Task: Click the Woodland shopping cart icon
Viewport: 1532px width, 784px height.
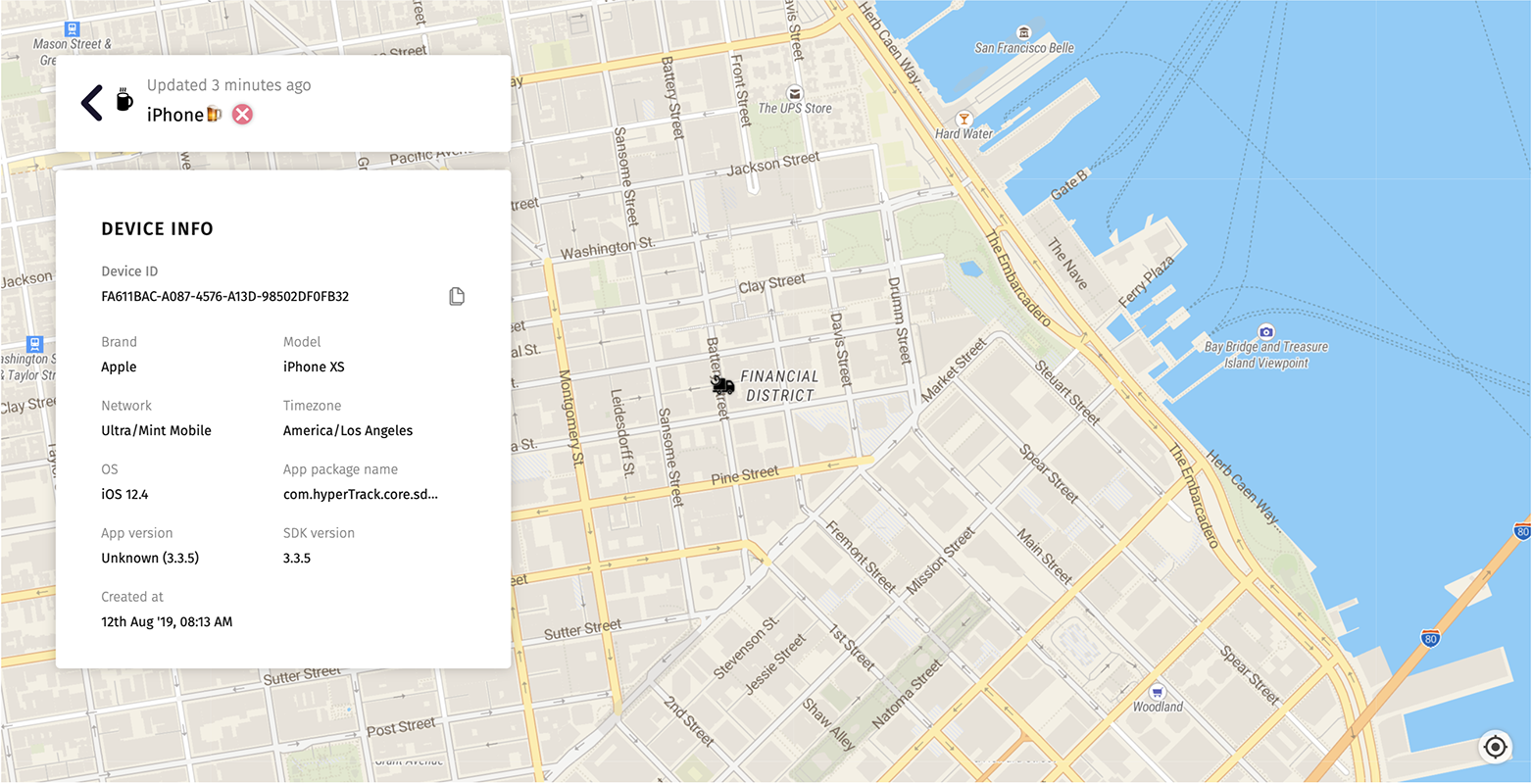Action: tap(1158, 691)
